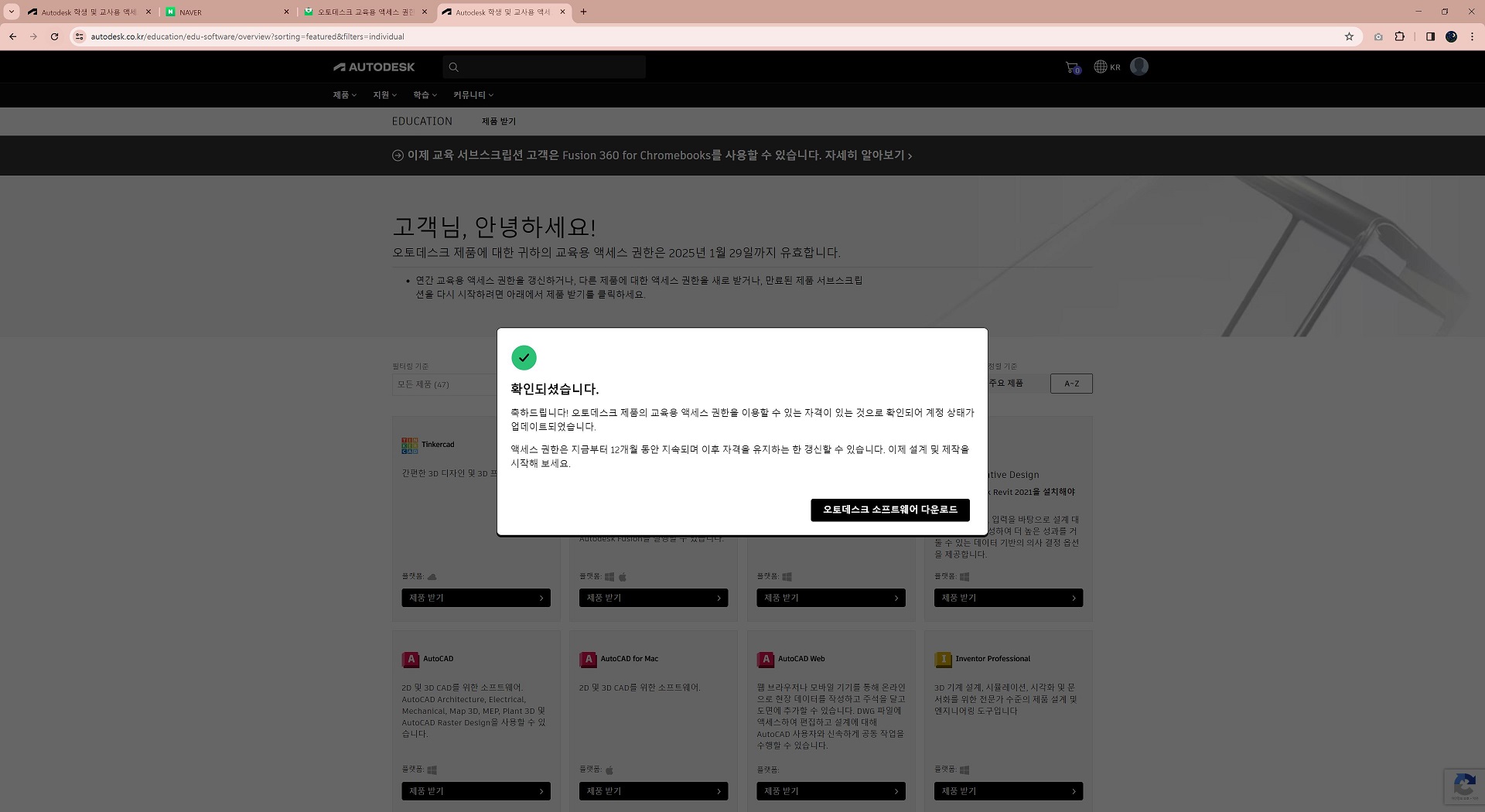Bookmark this page with star icon

tap(1349, 36)
